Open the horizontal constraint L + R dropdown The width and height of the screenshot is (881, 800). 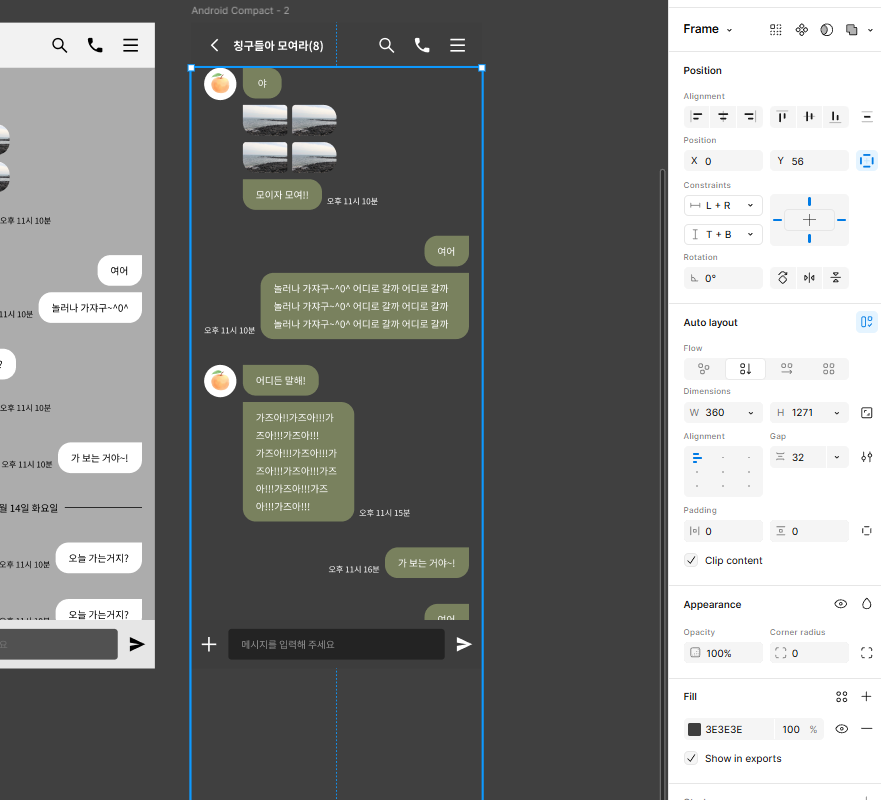pos(723,206)
